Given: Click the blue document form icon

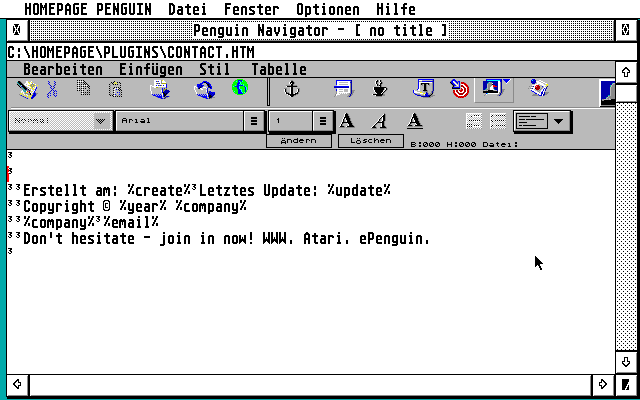Looking at the screenshot, I should pos(343,89).
